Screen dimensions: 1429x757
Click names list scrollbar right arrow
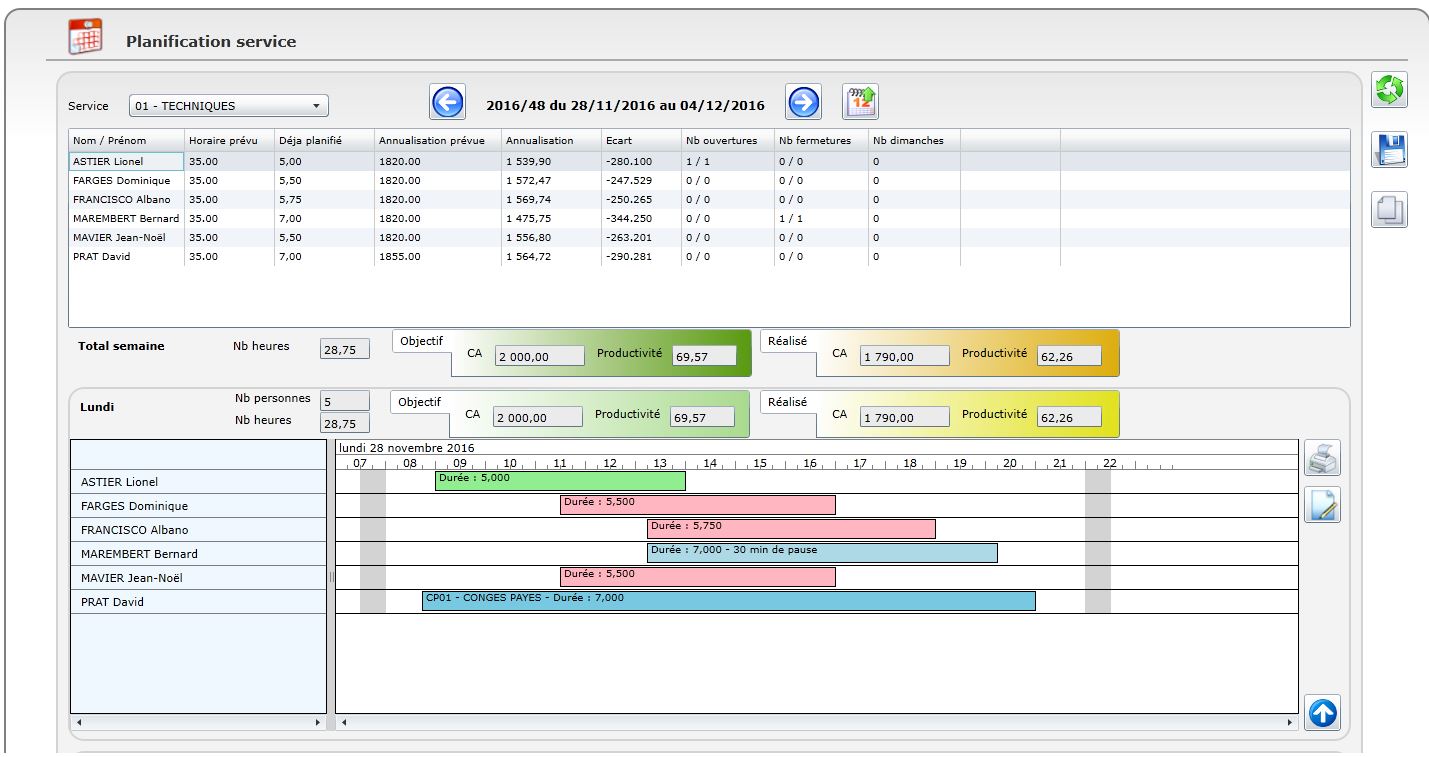(319, 722)
